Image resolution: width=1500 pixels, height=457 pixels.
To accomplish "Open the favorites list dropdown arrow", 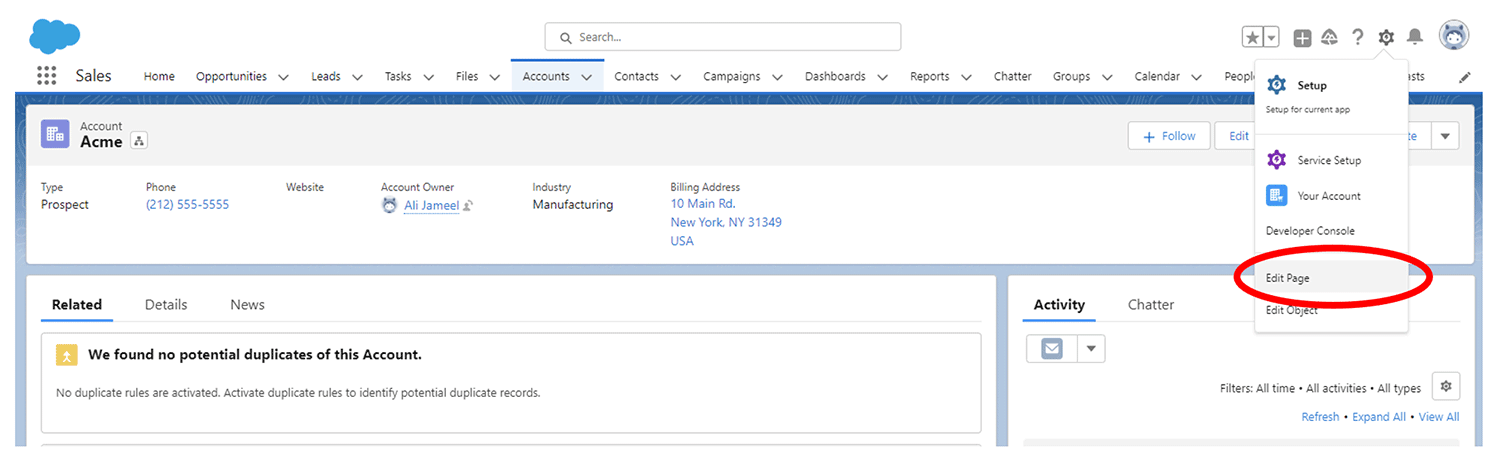I will (1271, 37).
